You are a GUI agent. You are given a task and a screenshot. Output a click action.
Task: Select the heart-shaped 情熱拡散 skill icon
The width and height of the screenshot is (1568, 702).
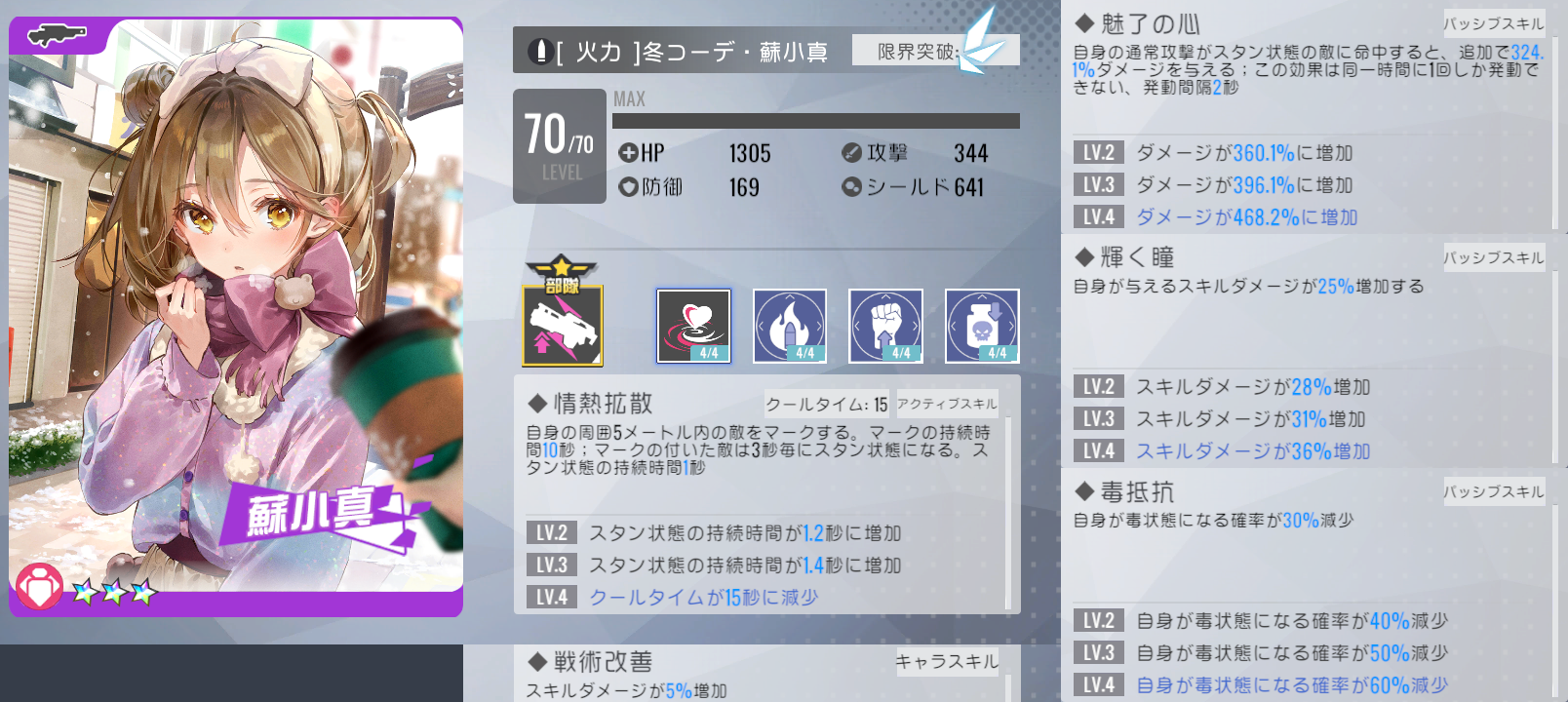click(x=693, y=326)
